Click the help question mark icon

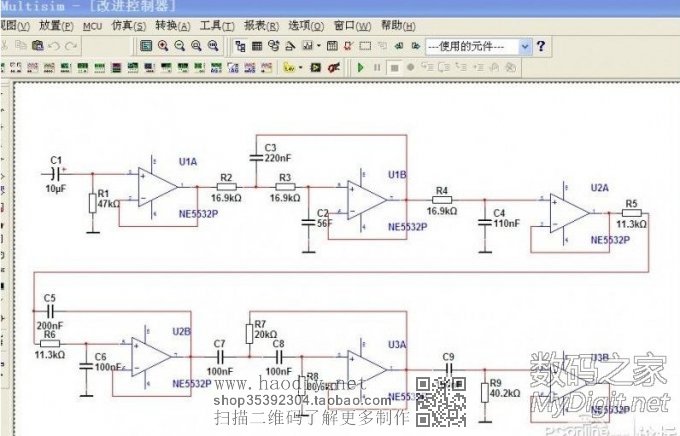541,46
